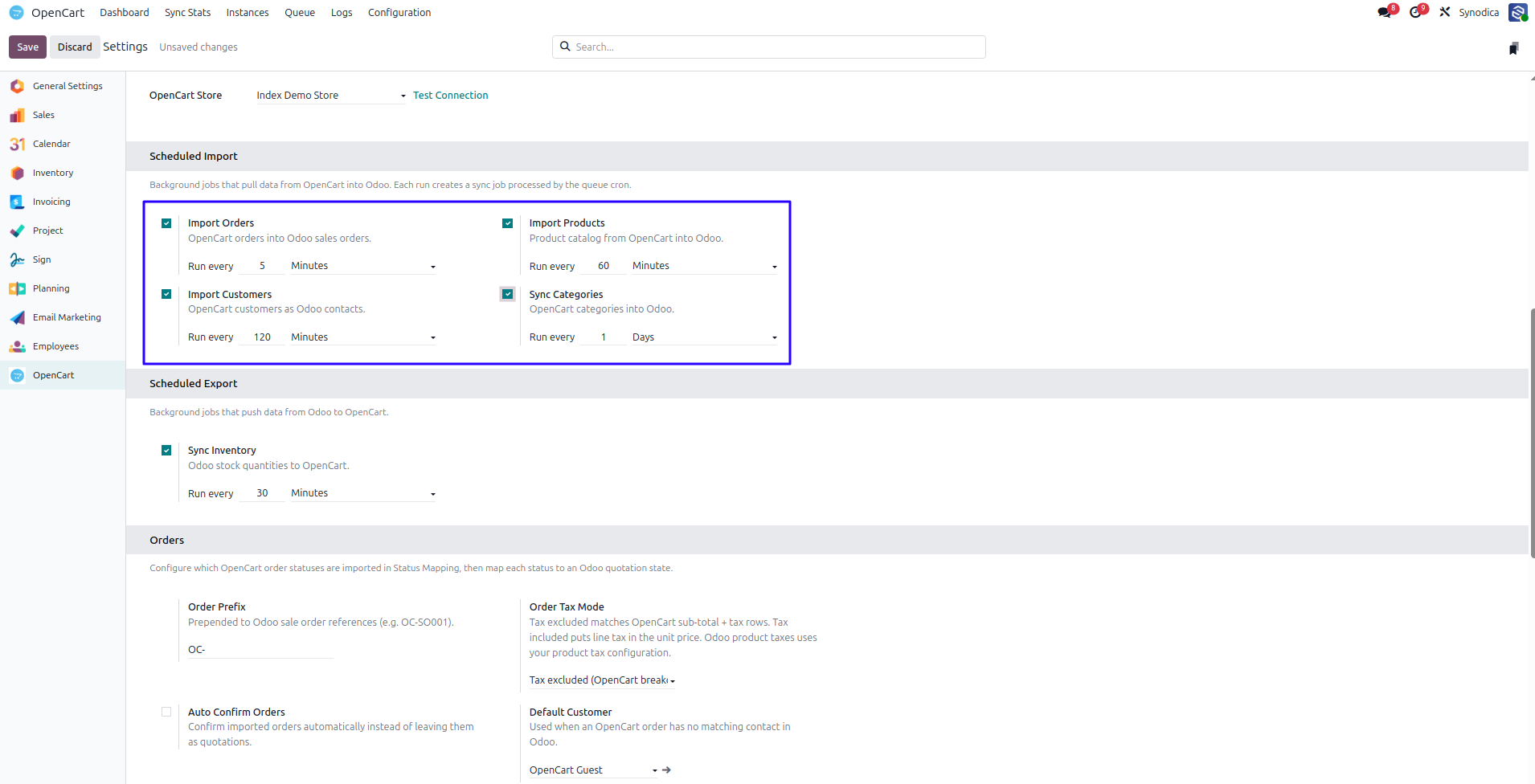Open Default Customer dropdown

pos(593,770)
